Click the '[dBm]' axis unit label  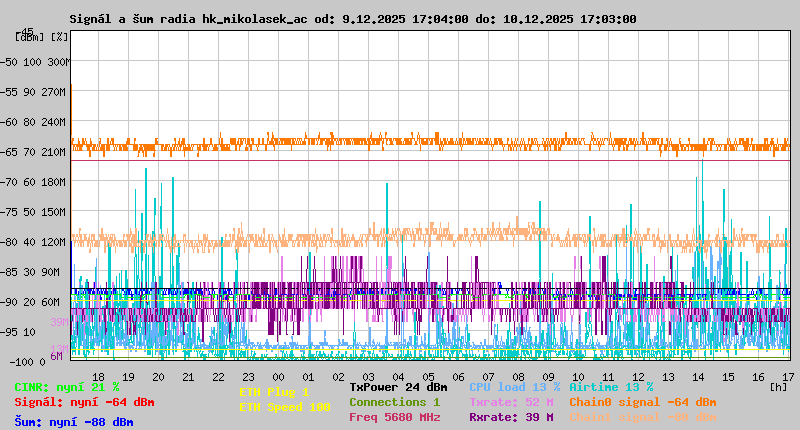[x=30, y=37]
